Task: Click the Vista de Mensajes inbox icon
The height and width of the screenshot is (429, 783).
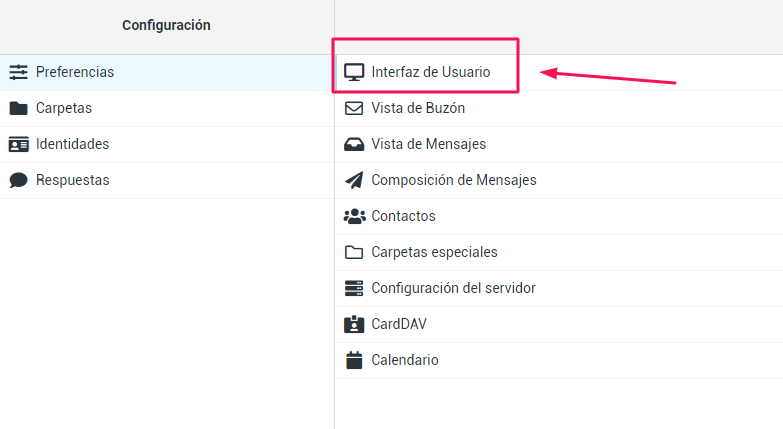Action: pos(353,144)
